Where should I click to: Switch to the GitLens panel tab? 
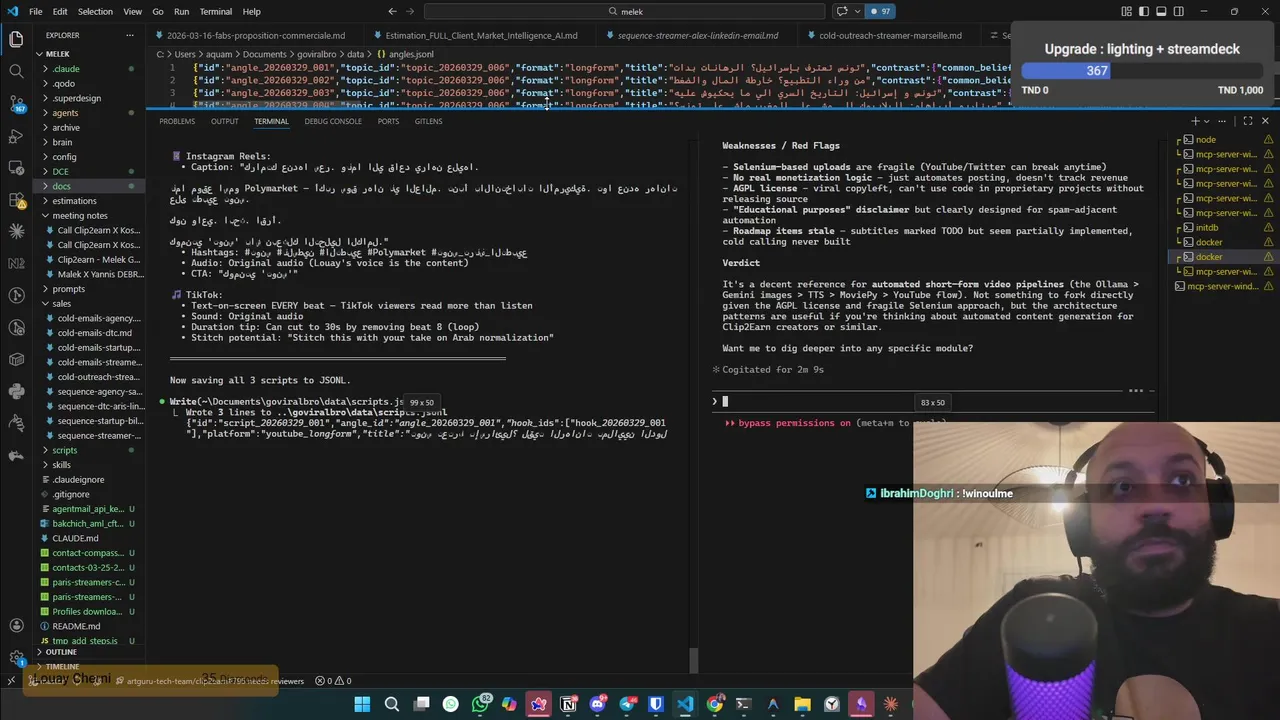tap(428, 121)
